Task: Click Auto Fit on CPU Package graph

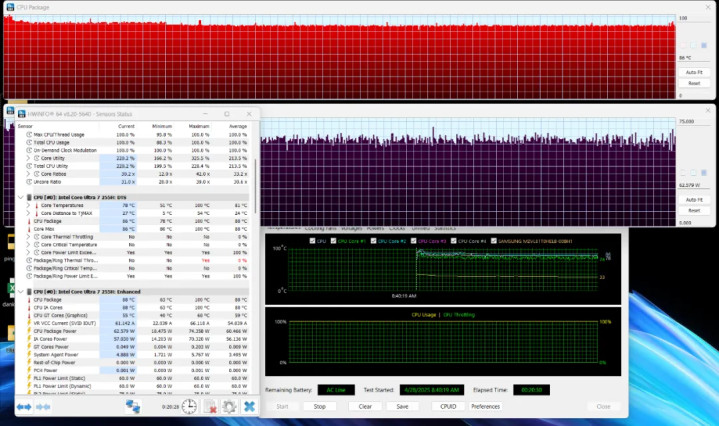Action: click(693, 72)
